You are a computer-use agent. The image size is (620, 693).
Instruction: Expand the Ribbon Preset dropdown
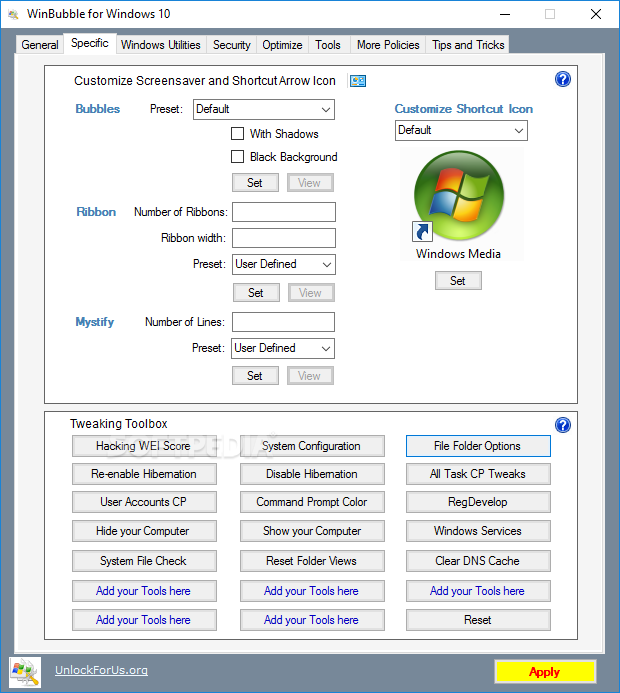click(284, 264)
